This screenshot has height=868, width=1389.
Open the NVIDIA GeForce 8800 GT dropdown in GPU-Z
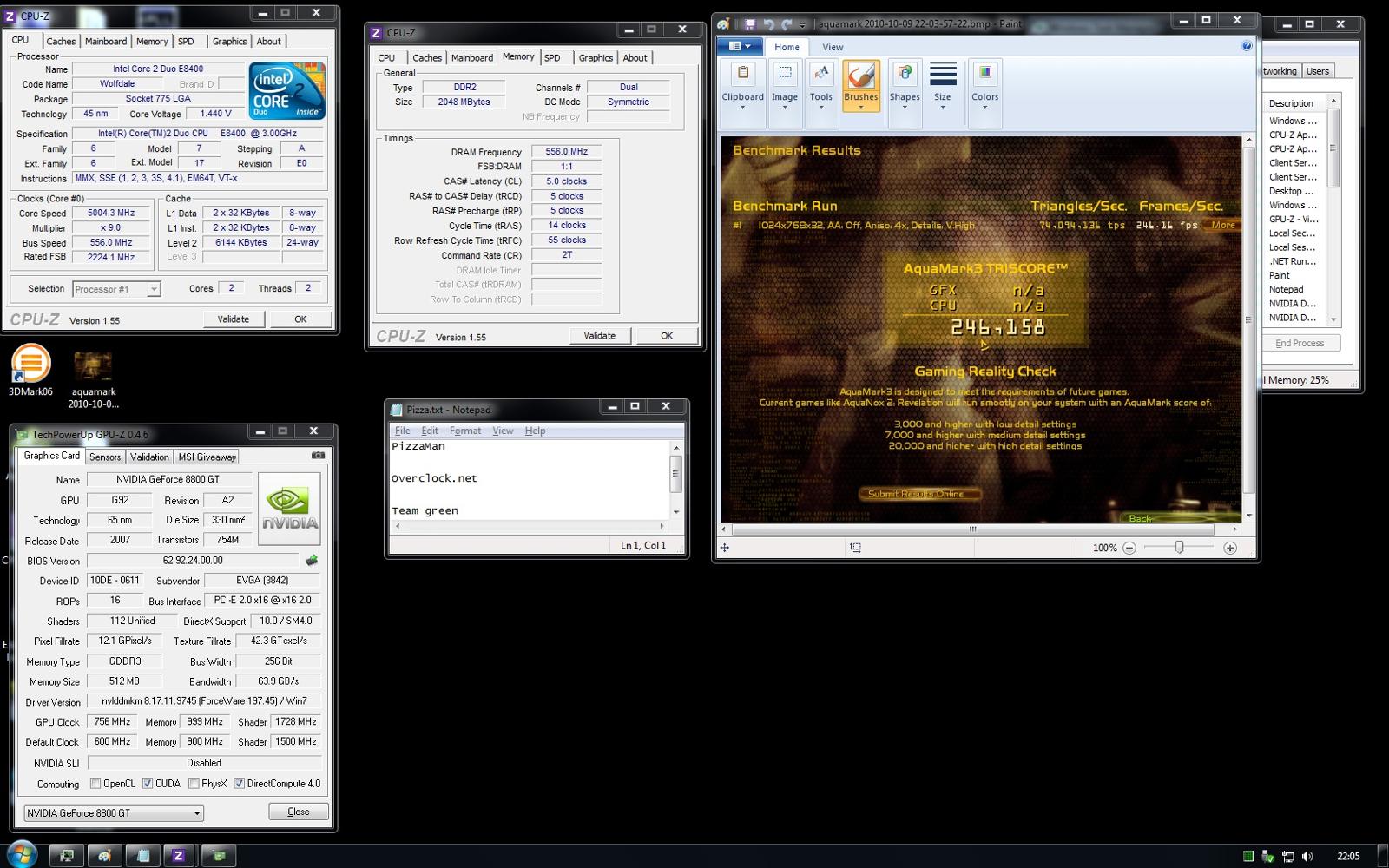(x=114, y=813)
